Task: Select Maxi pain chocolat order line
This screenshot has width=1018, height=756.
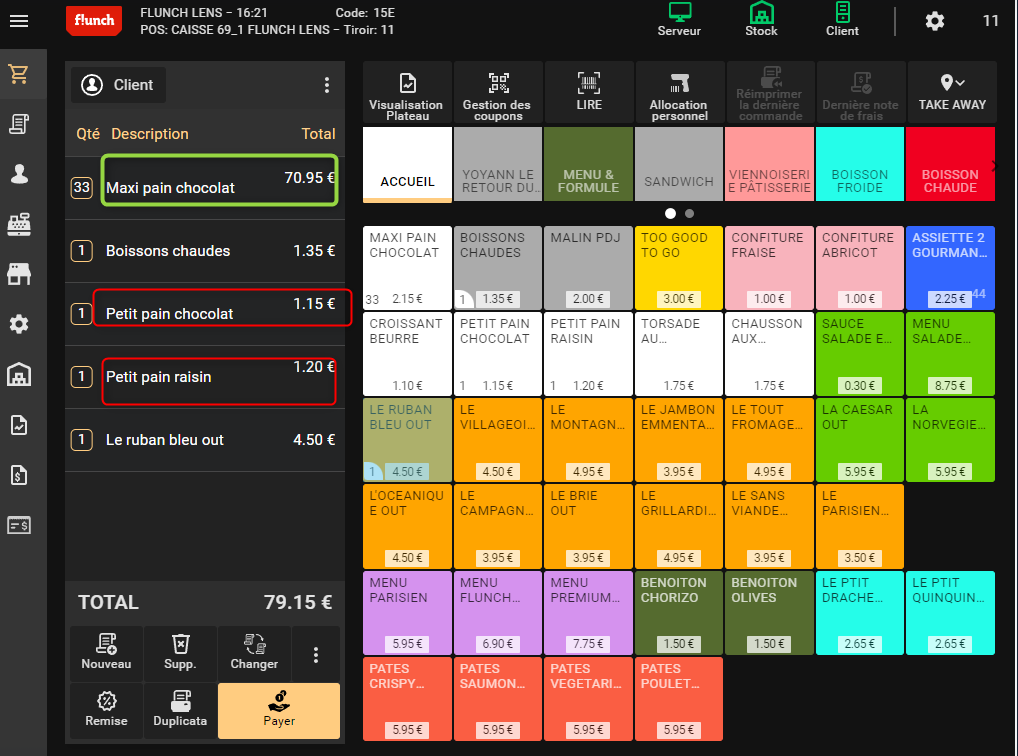Action: [x=205, y=188]
